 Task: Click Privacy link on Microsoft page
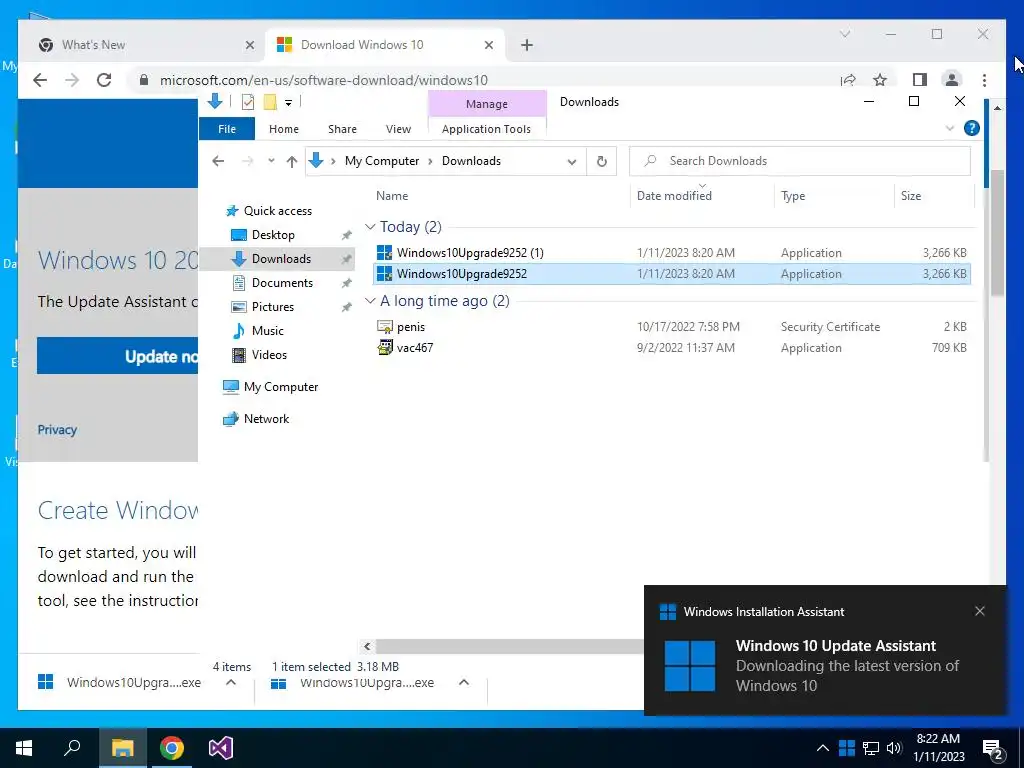coord(57,430)
